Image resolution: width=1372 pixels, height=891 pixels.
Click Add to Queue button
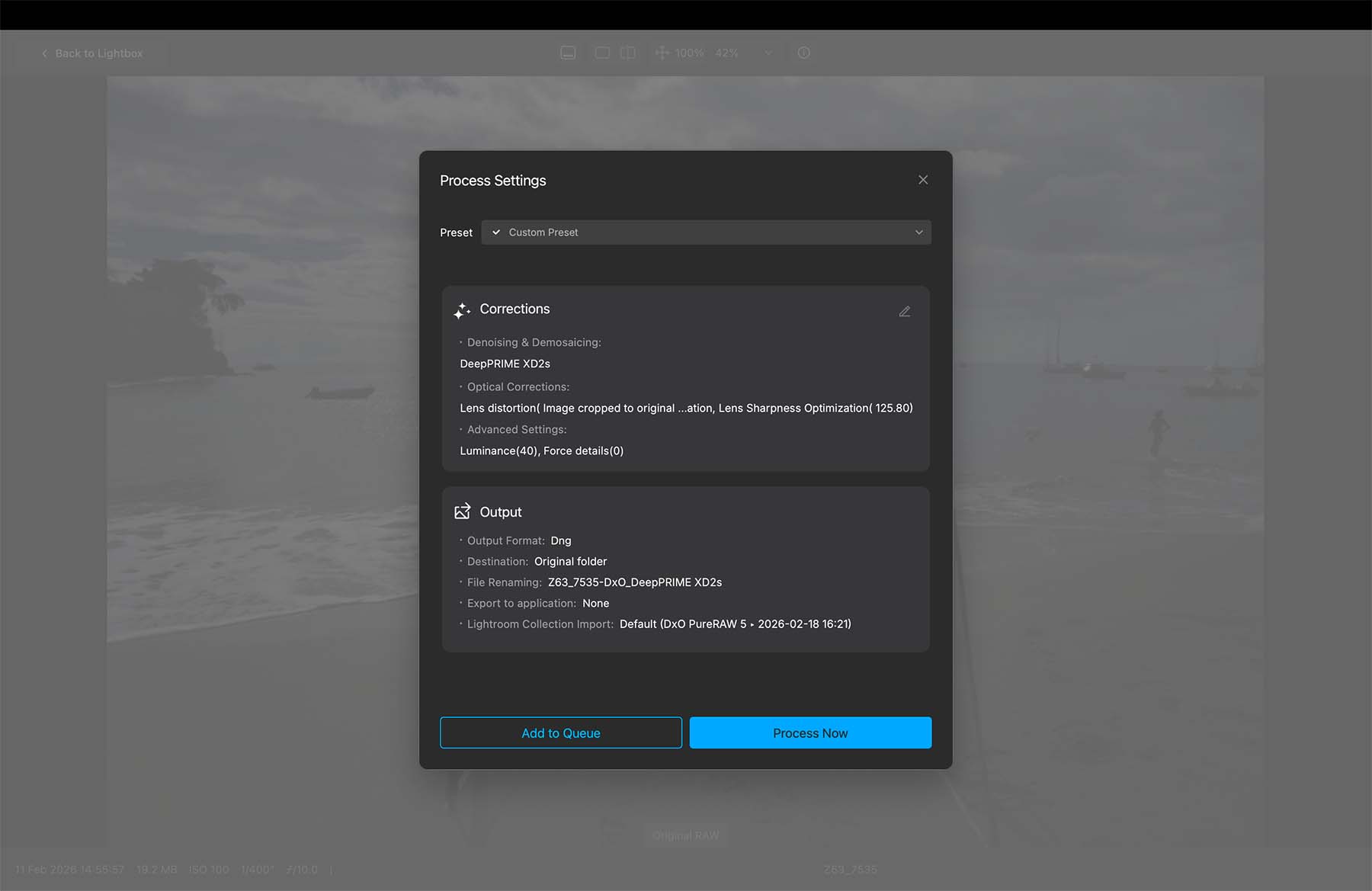(560, 732)
